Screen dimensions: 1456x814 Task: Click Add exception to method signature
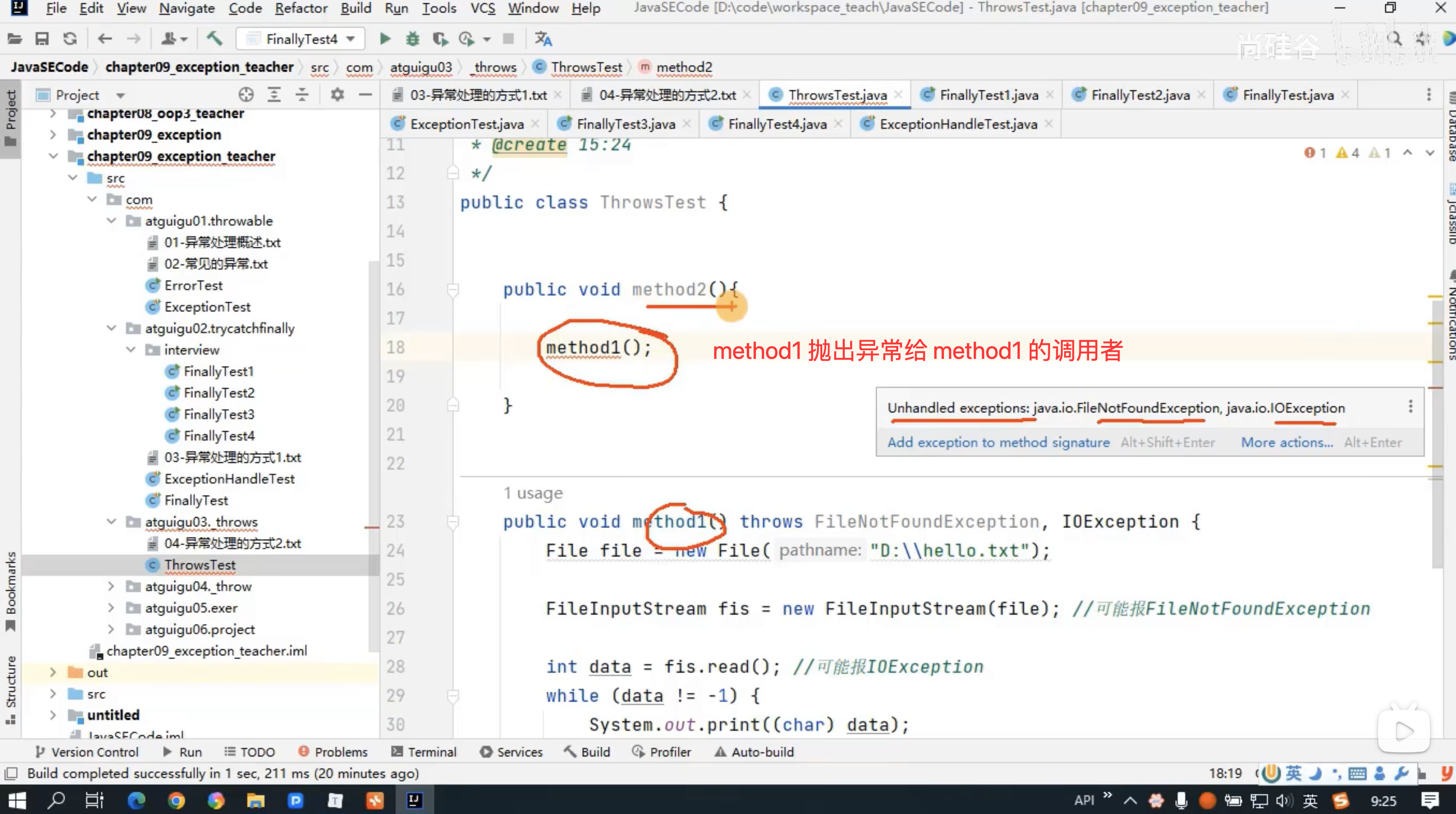[998, 442]
